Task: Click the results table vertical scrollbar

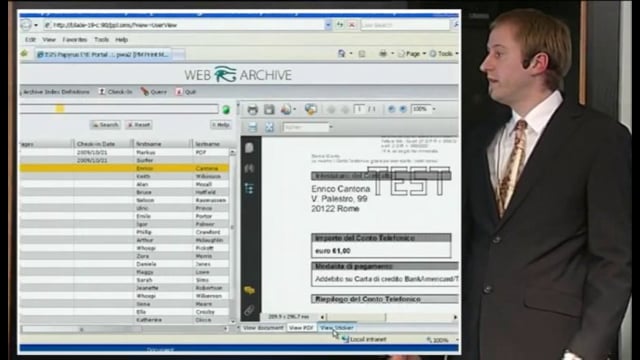Action: click(x=232, y=236)
